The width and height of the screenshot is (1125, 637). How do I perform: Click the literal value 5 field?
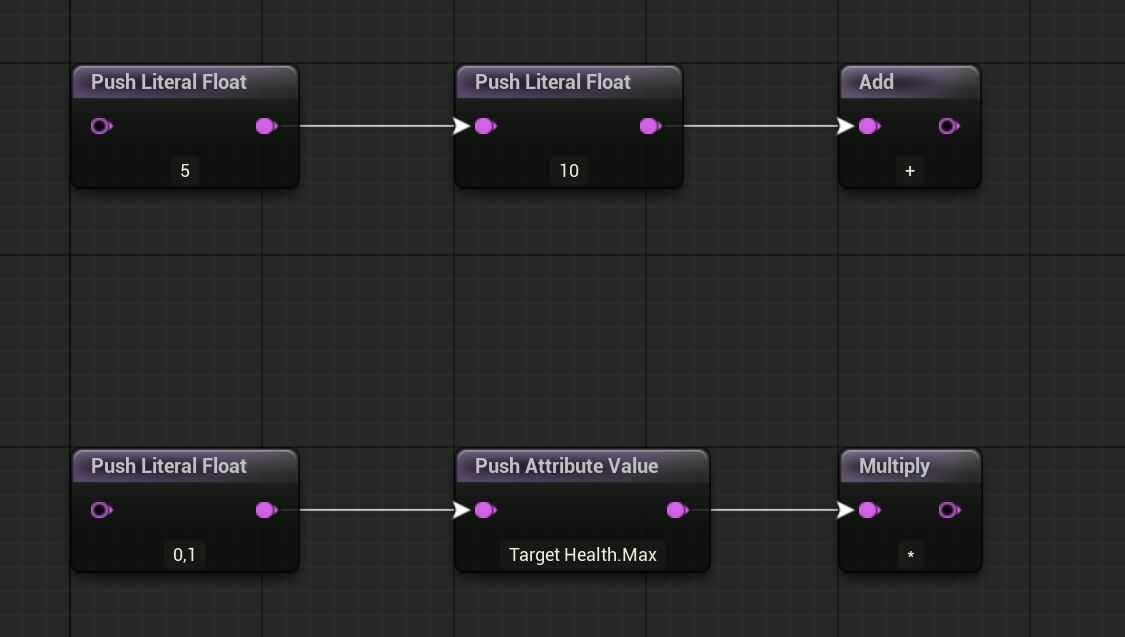(185, 171)
